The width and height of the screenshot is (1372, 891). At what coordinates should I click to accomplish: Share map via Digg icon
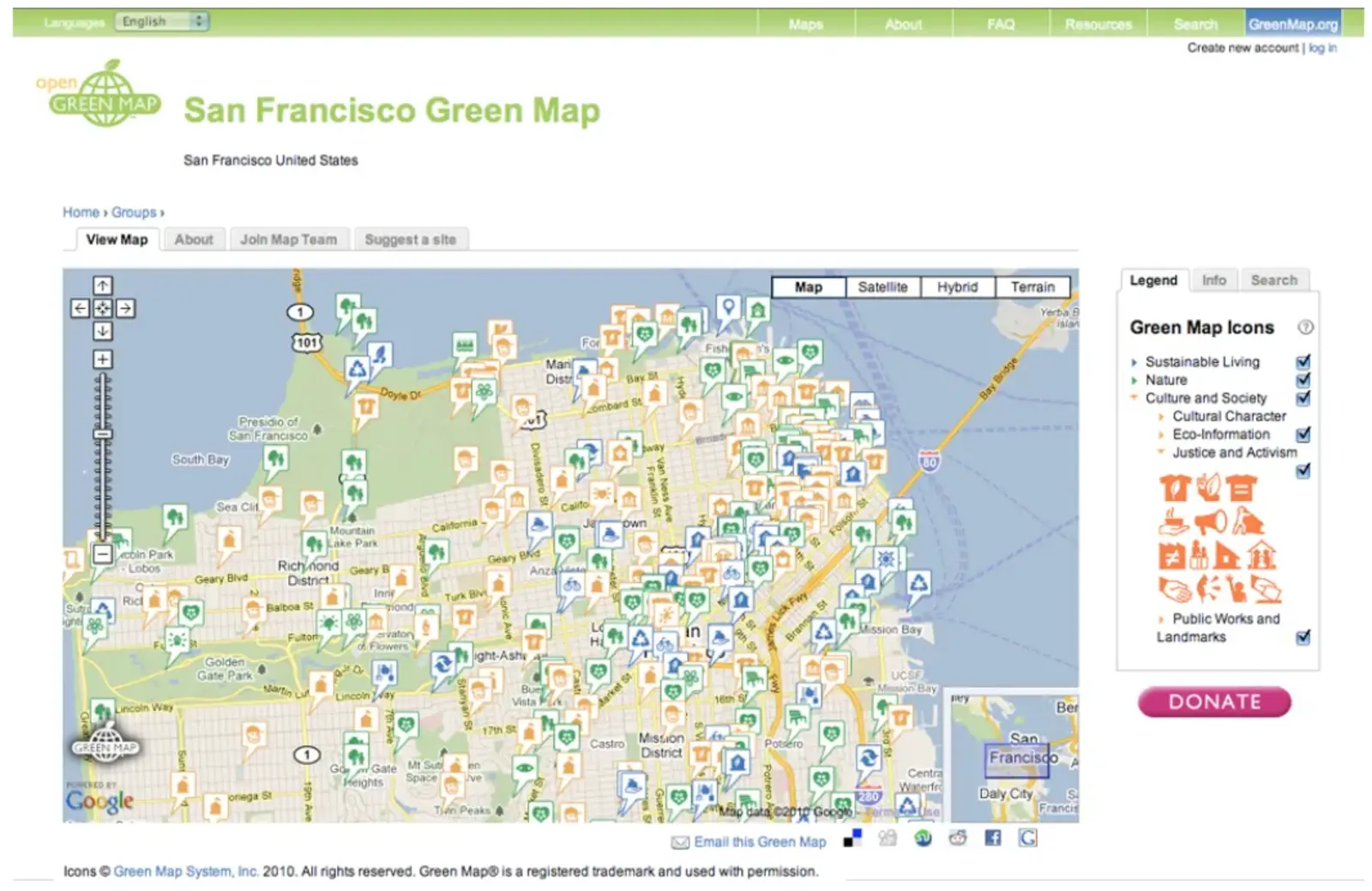(888, 838)
